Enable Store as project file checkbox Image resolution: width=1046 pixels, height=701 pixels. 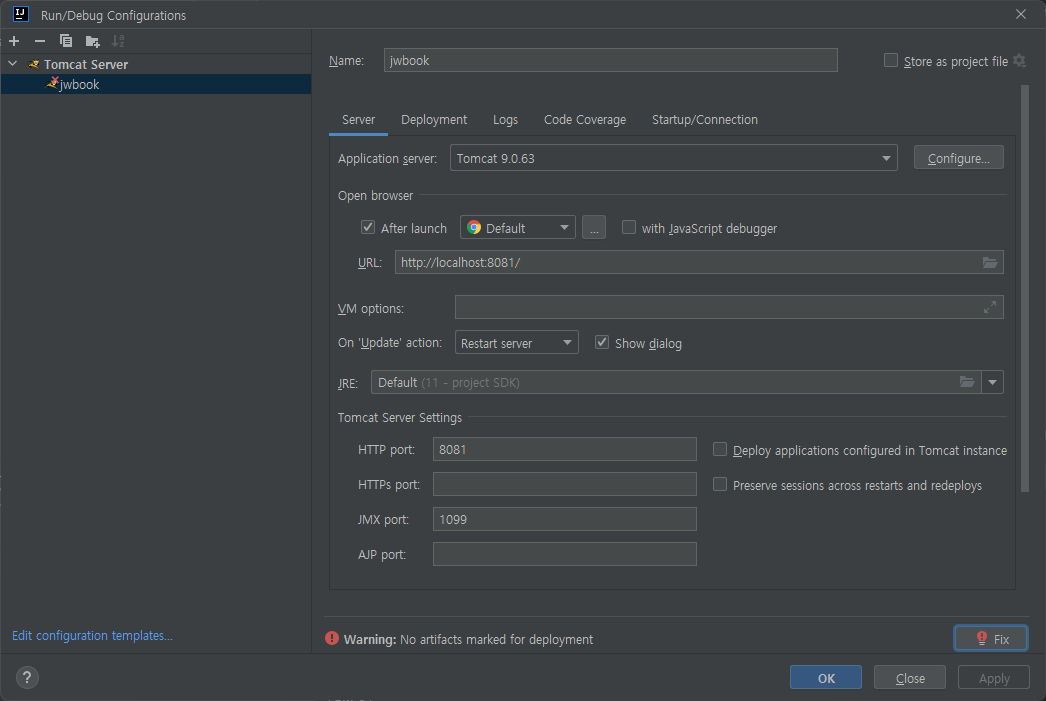pyautogui.click(x=891, y=61)
